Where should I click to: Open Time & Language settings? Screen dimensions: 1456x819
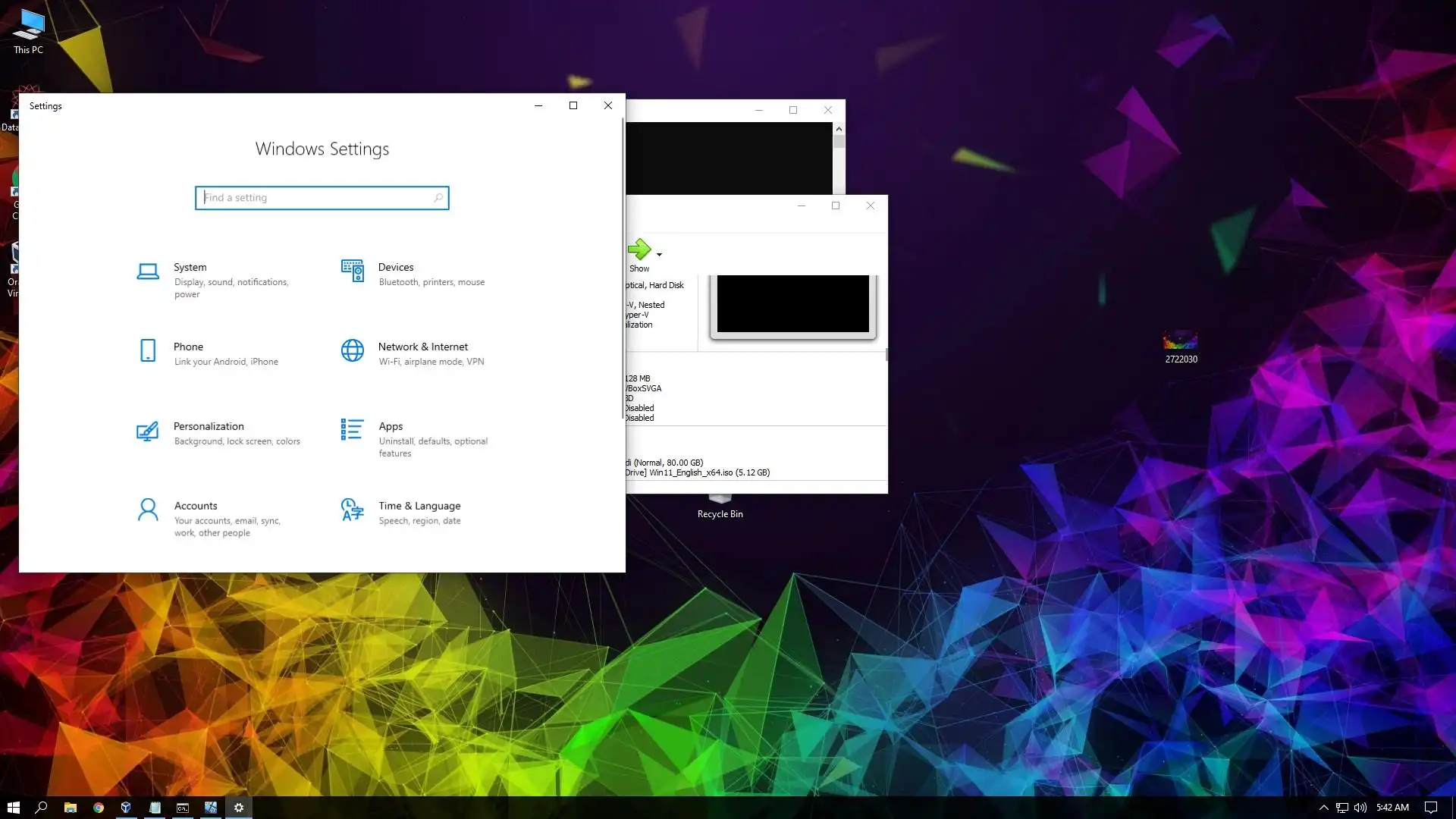pos(419,507)
